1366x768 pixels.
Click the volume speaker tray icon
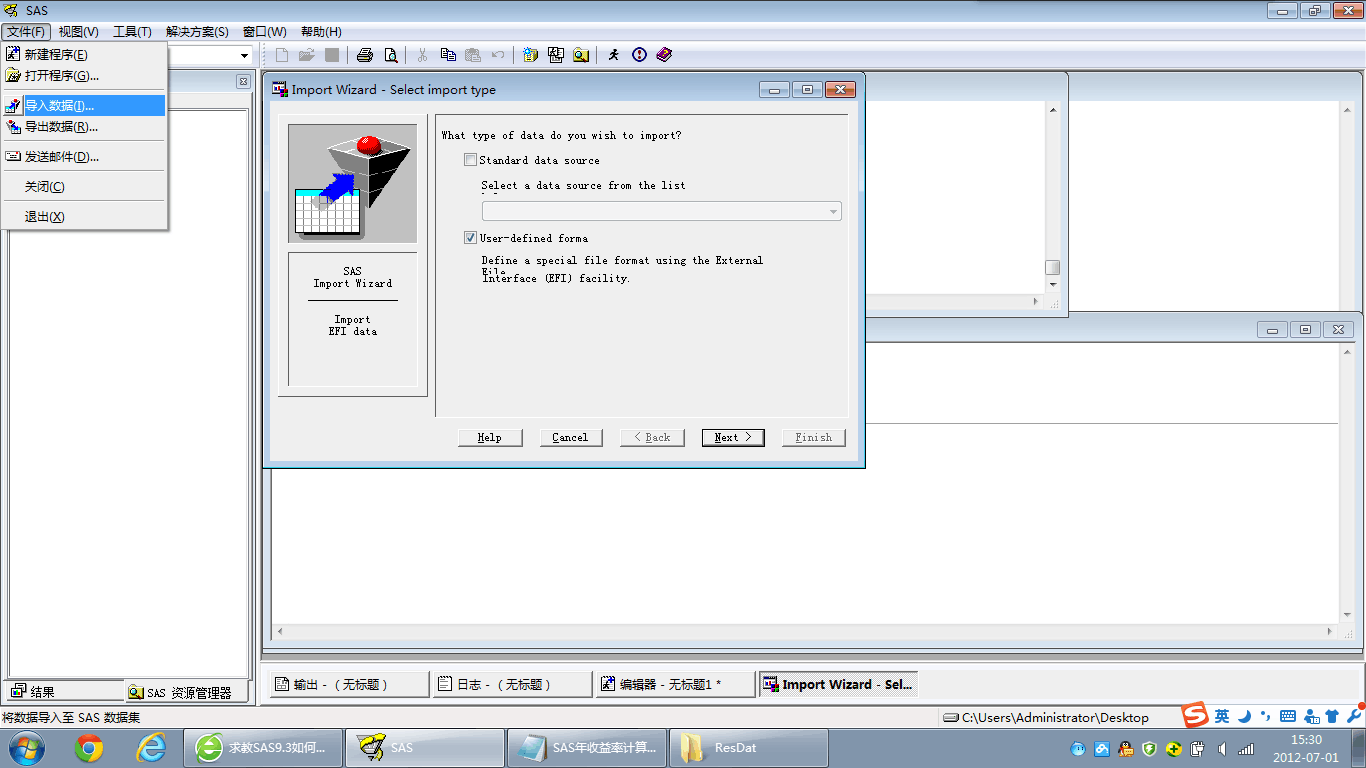click(x=1221, y=749)
